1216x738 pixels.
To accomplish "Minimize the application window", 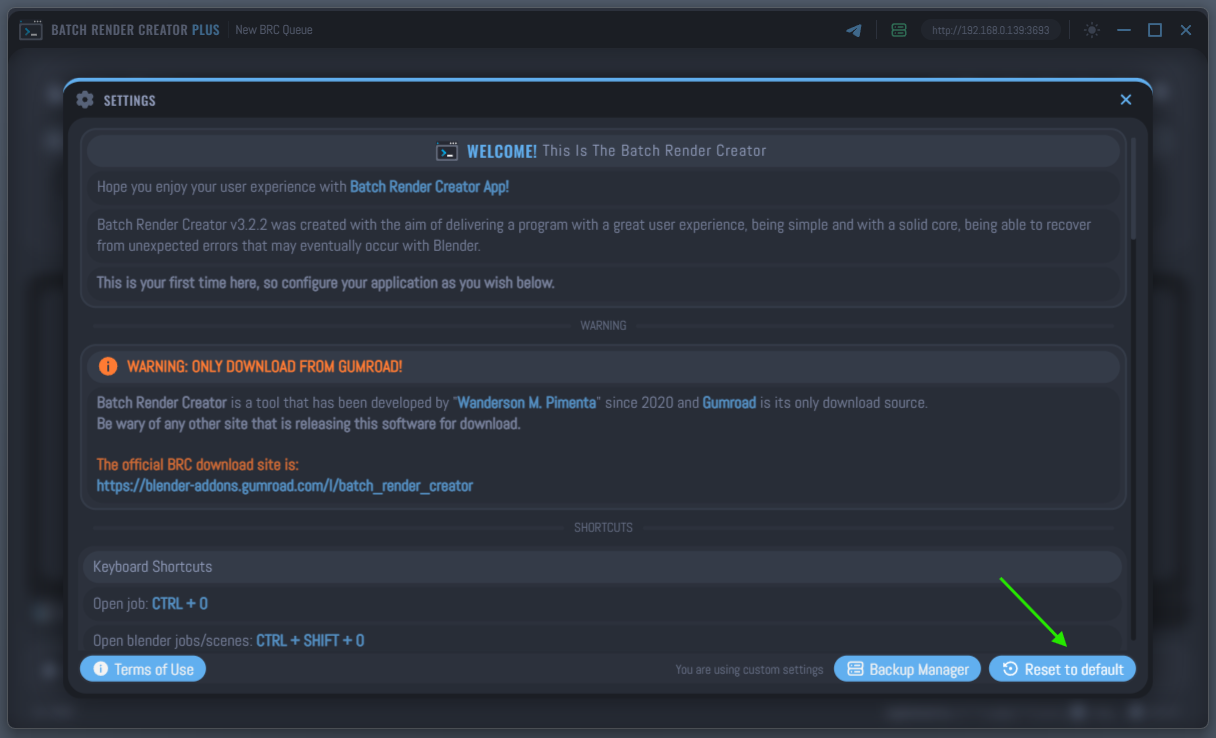I will tap(1124, 30).
